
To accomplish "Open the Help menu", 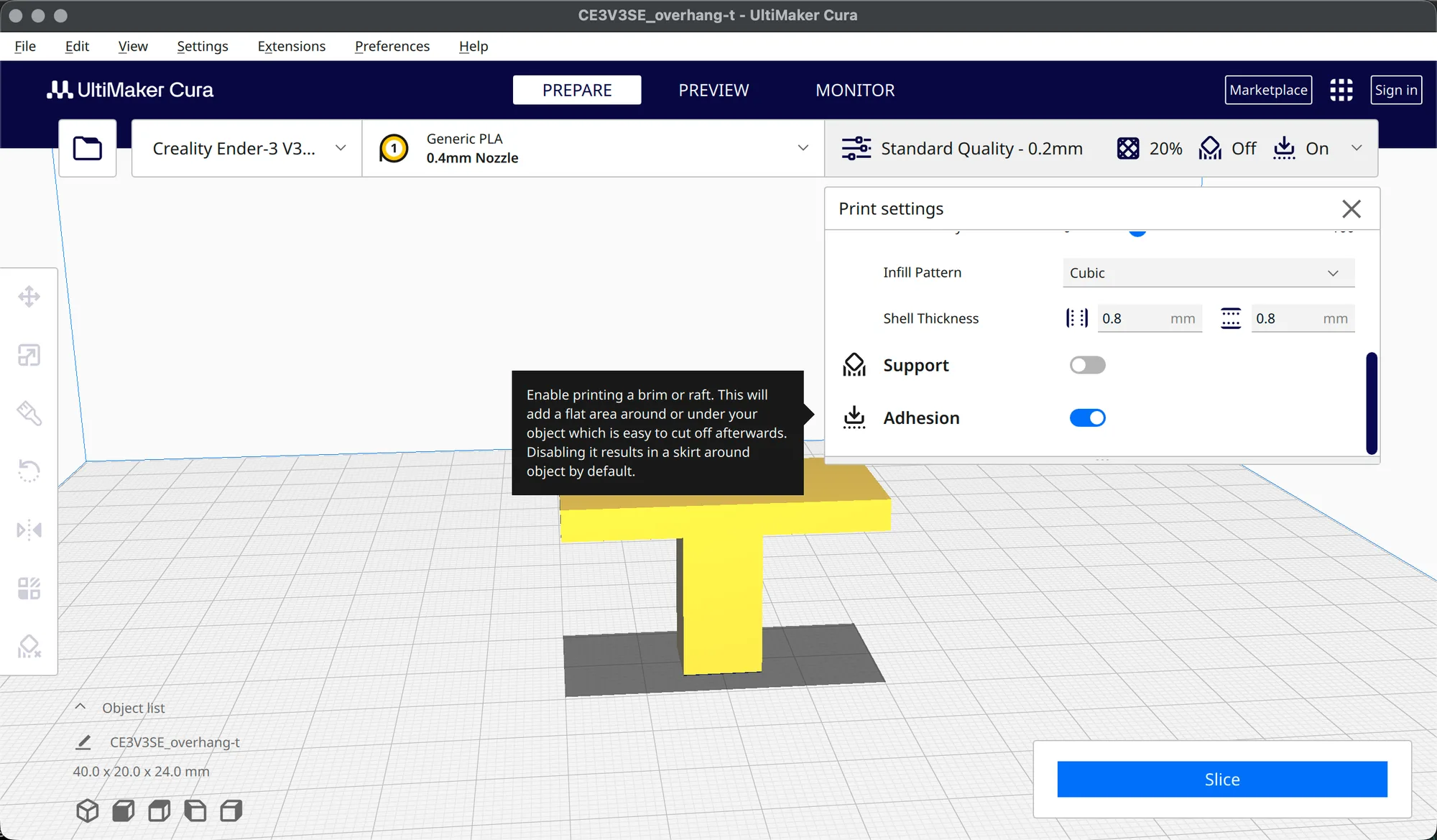I will (473, 46).
